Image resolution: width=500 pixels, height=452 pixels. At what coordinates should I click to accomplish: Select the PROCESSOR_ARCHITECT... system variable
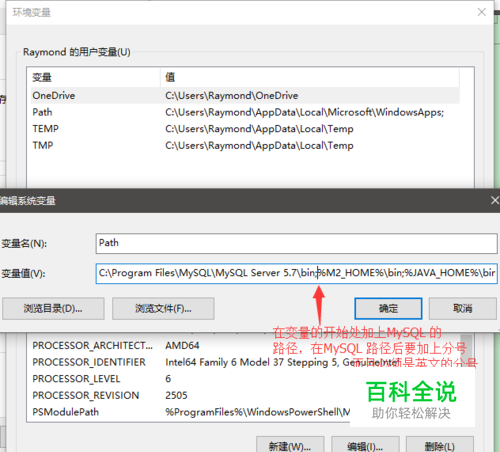point(92,346)
